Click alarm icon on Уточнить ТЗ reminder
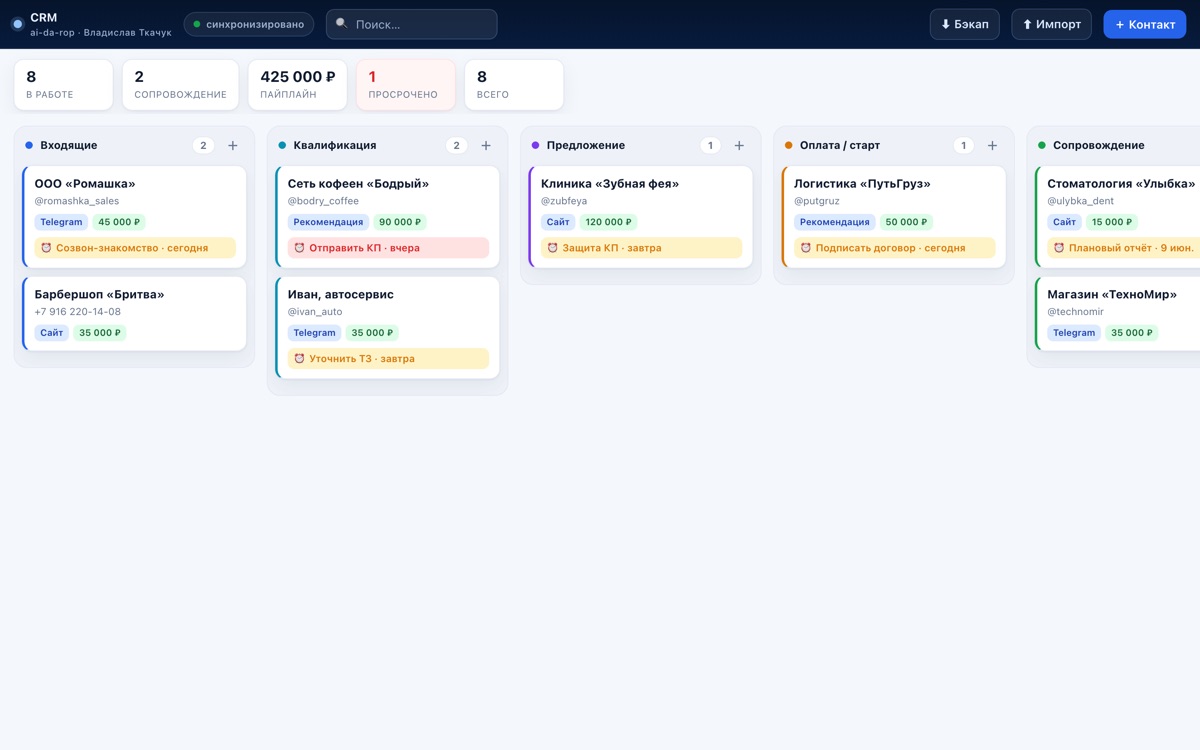 pos(299,359)
